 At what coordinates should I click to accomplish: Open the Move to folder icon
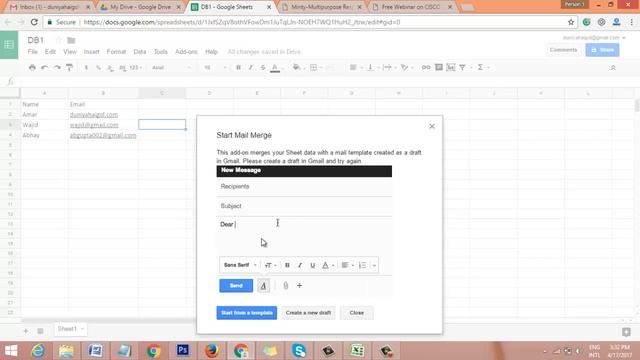(x=71, y=40)
